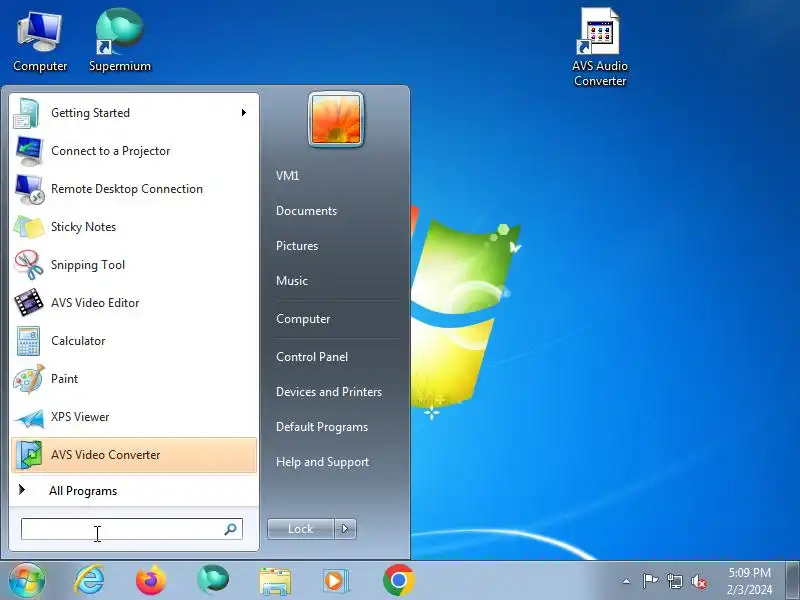Image resolution: width=800 pixels, height=600 pixels.
Task: Click the Snipping Tool scissors icon
Action: pyautogui.click(x=29, y=265)
